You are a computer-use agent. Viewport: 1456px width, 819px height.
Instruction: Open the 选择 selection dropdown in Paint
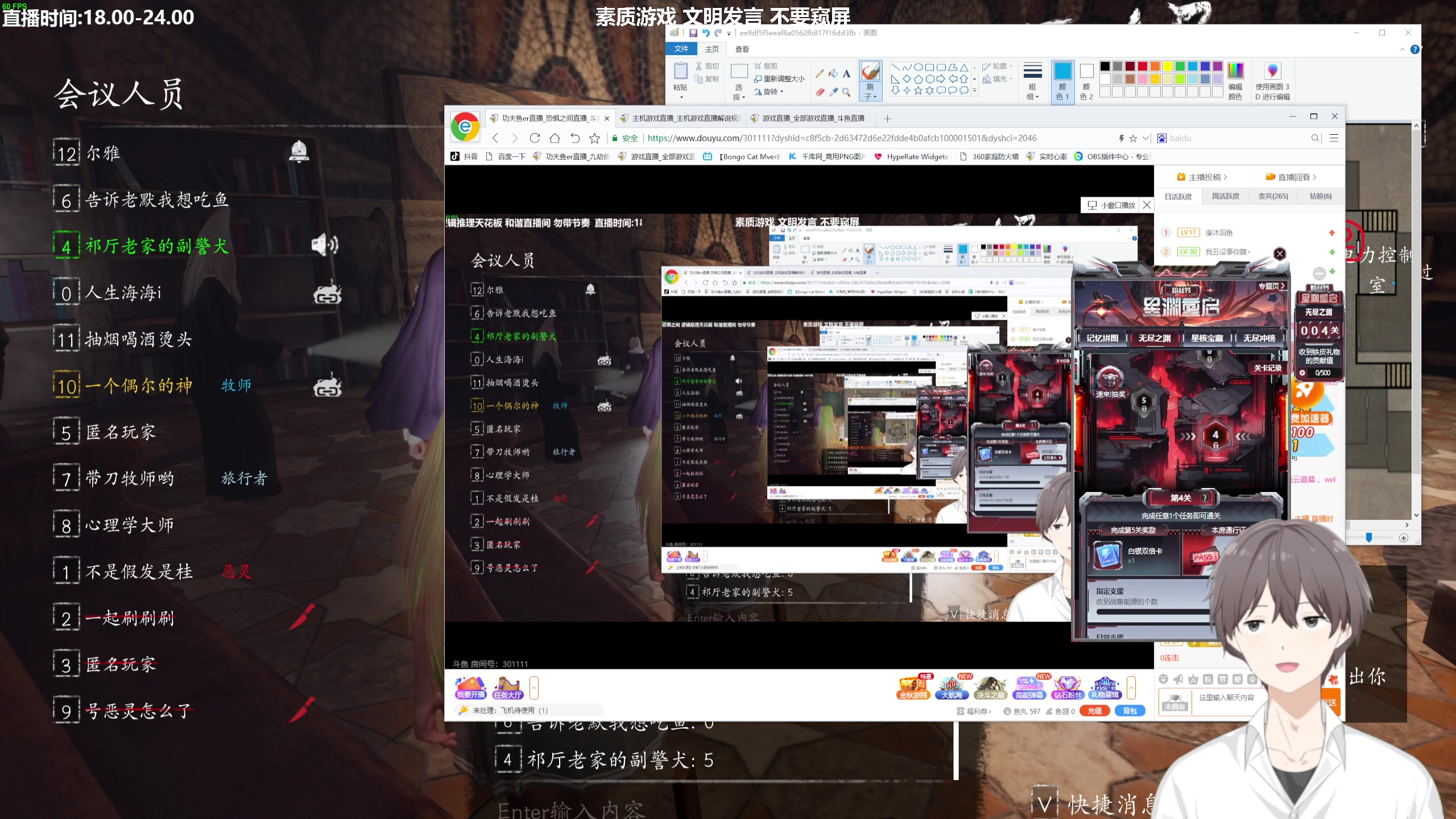(739, 92)
